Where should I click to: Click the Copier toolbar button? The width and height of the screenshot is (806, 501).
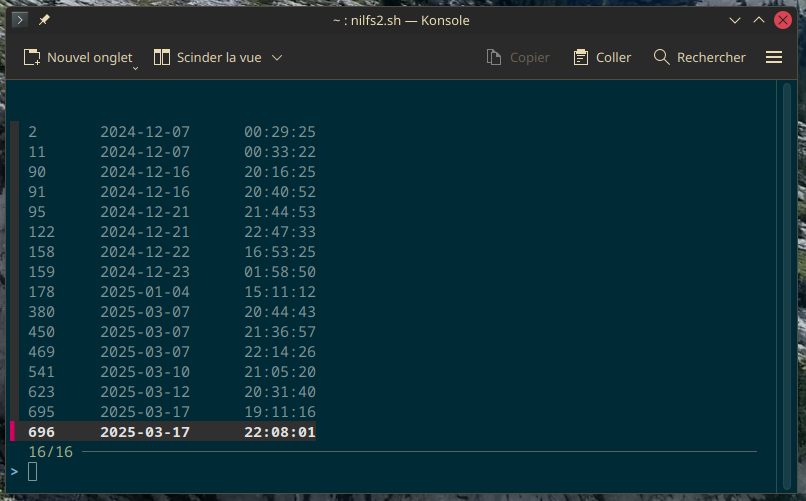click(518, 58)
